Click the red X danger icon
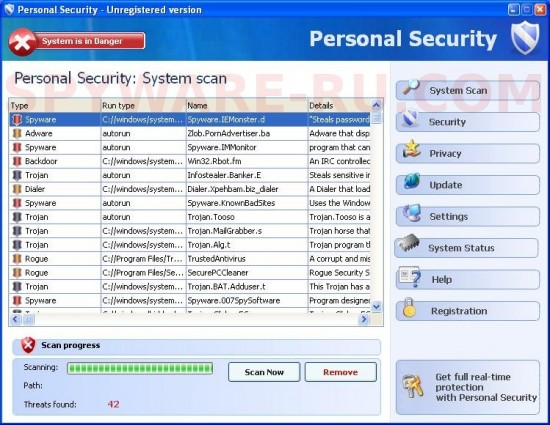The image size is (550, 425). (22, 42)
